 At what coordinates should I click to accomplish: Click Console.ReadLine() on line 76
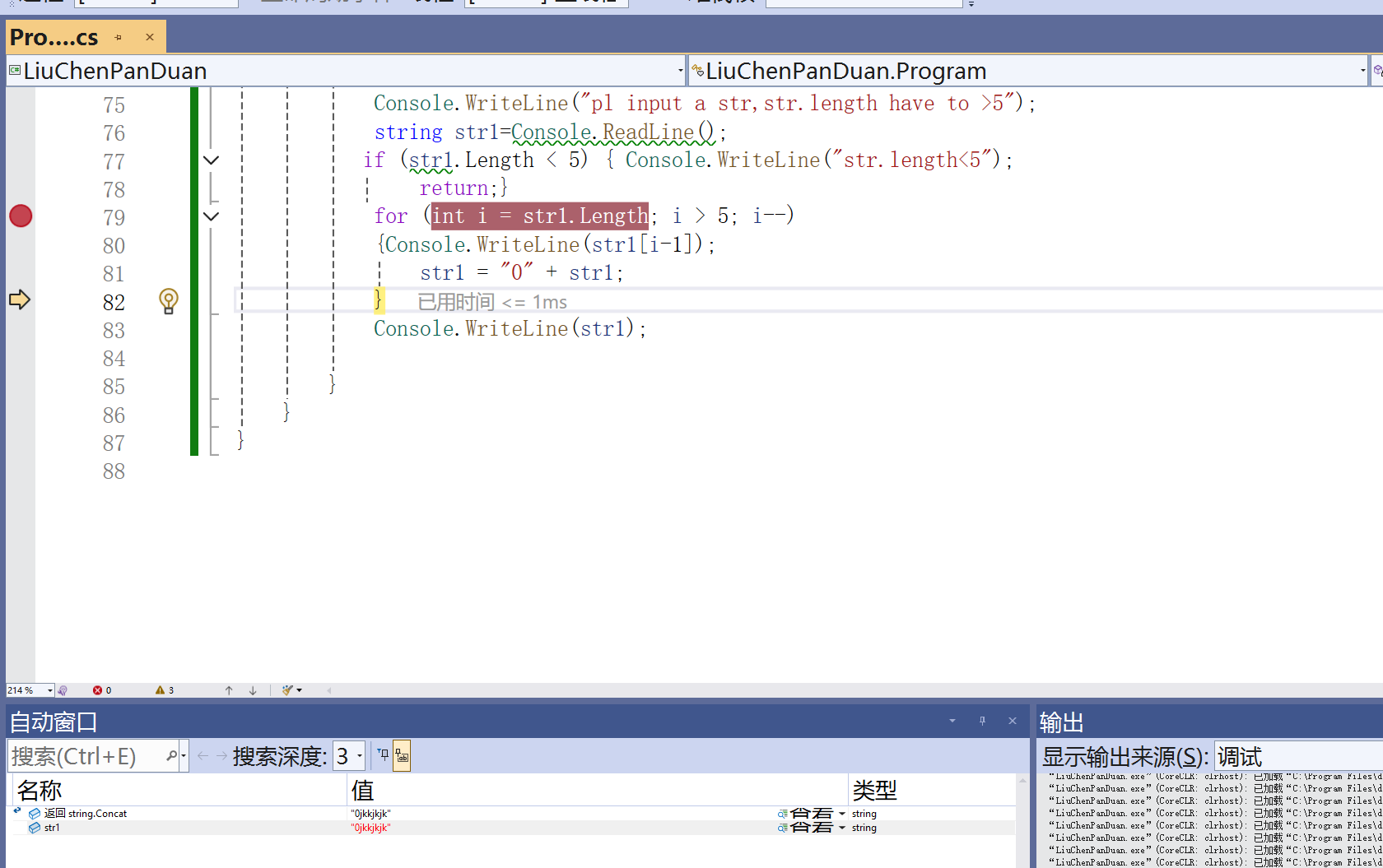(x=613, y=132)
